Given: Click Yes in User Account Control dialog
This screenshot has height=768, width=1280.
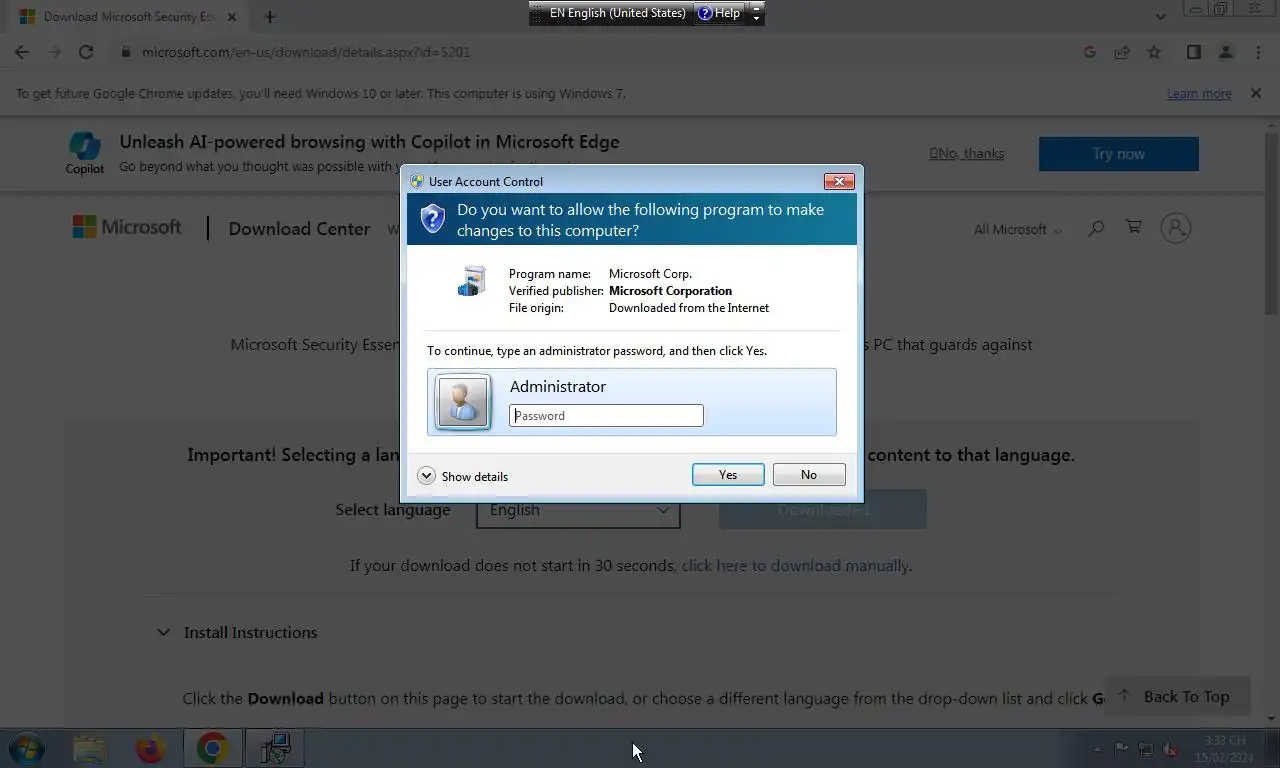Looking at the screenshot, I should [728, 475].
